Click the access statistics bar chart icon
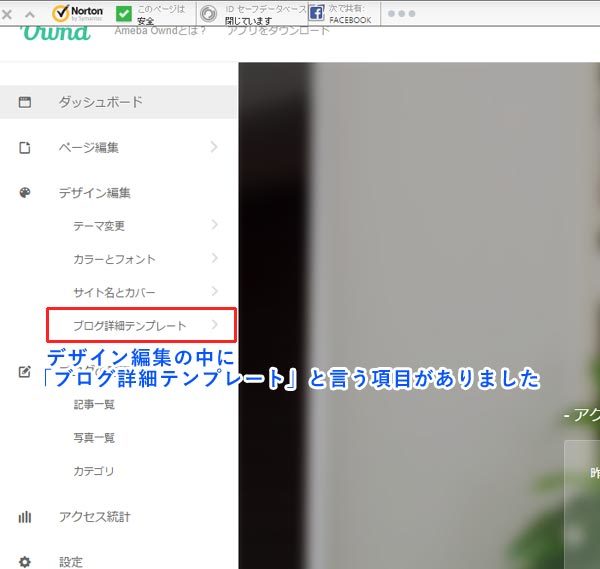 (25, 517)
